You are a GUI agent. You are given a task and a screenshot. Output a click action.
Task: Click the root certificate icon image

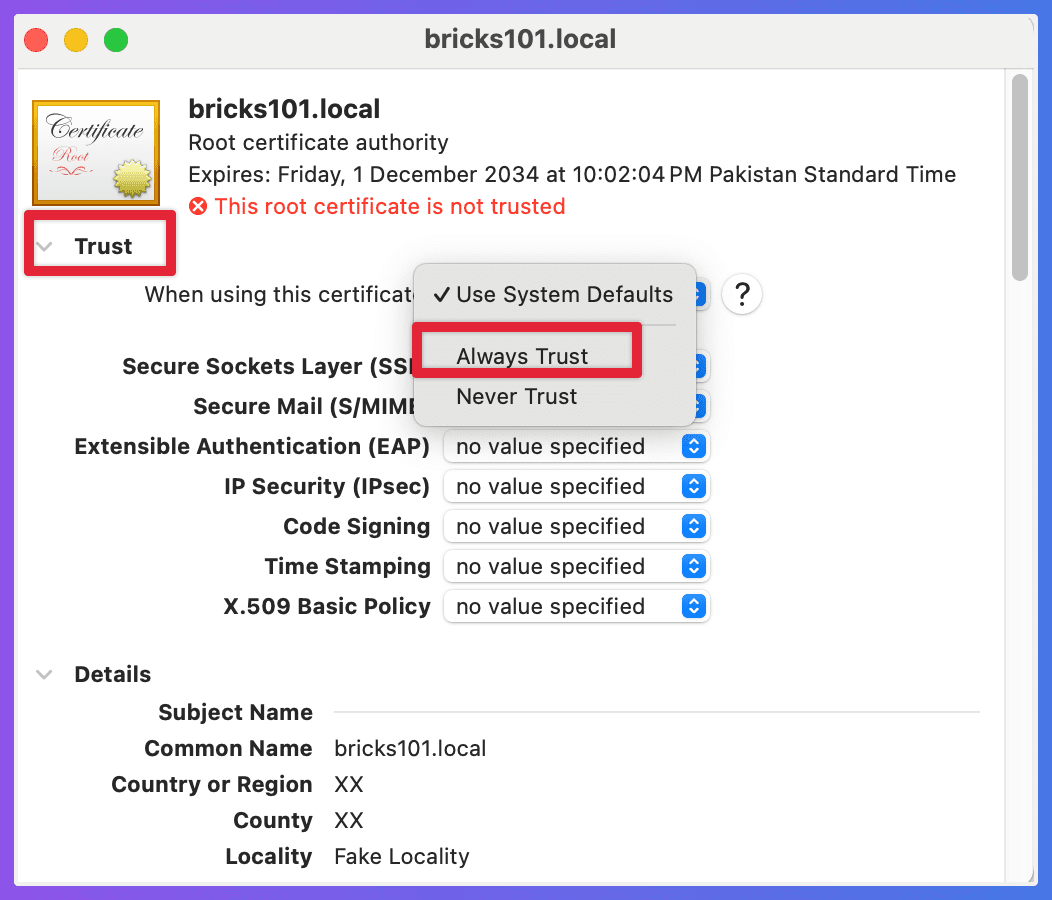click(96, 152)
